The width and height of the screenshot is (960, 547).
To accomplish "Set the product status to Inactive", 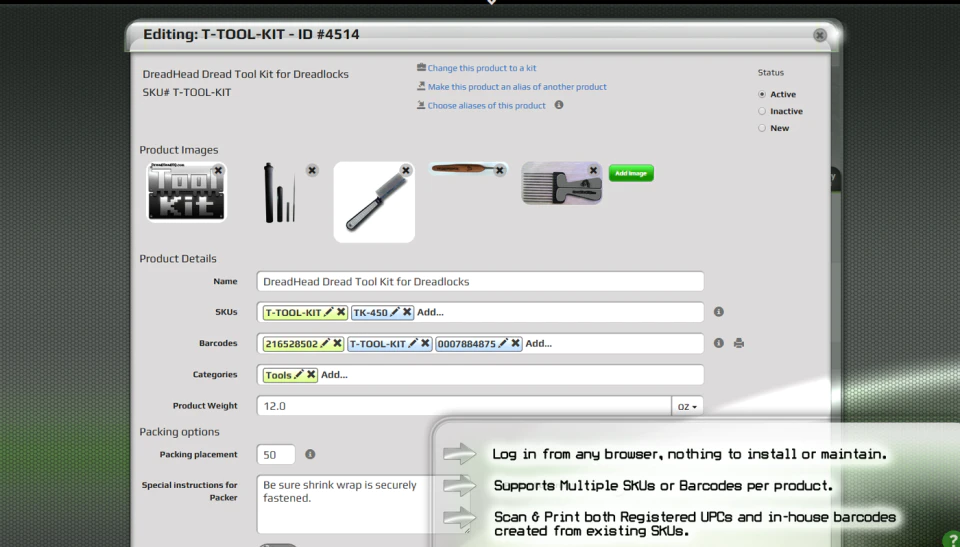I will (x=762, y=111).
